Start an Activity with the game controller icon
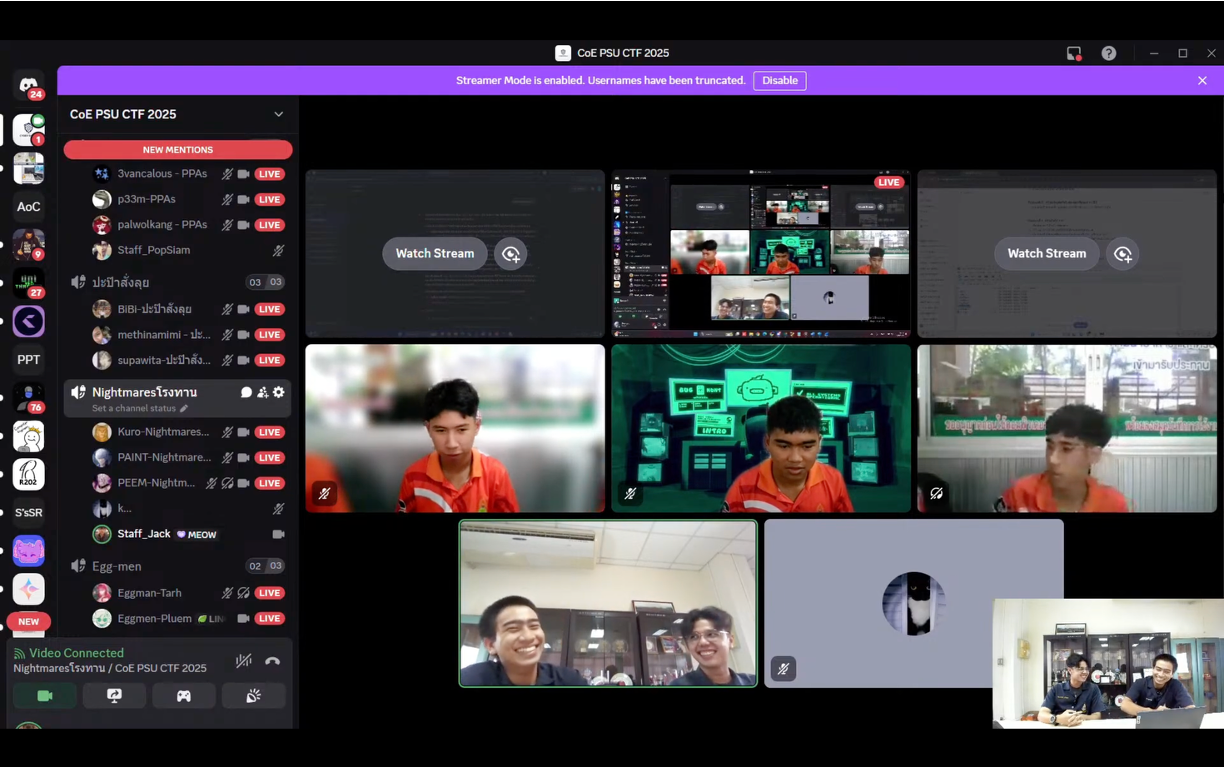 [184, 695]
